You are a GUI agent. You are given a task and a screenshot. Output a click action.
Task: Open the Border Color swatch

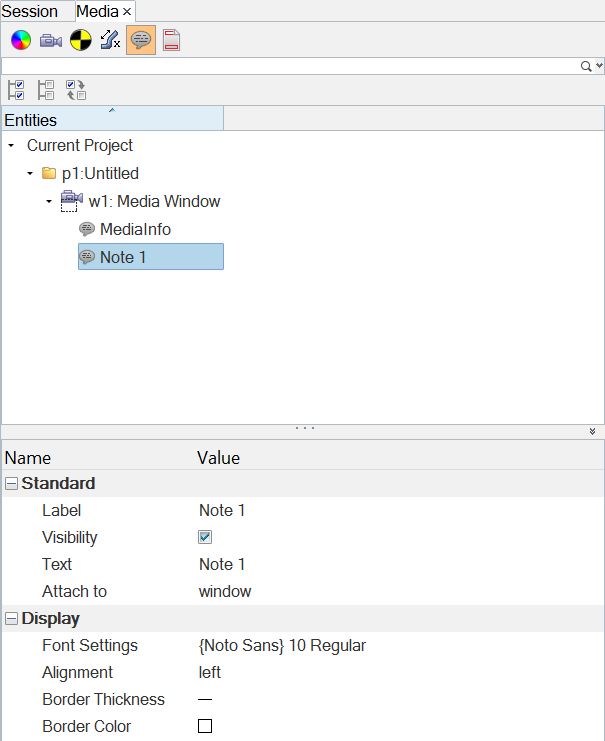[x=205, y=727]
